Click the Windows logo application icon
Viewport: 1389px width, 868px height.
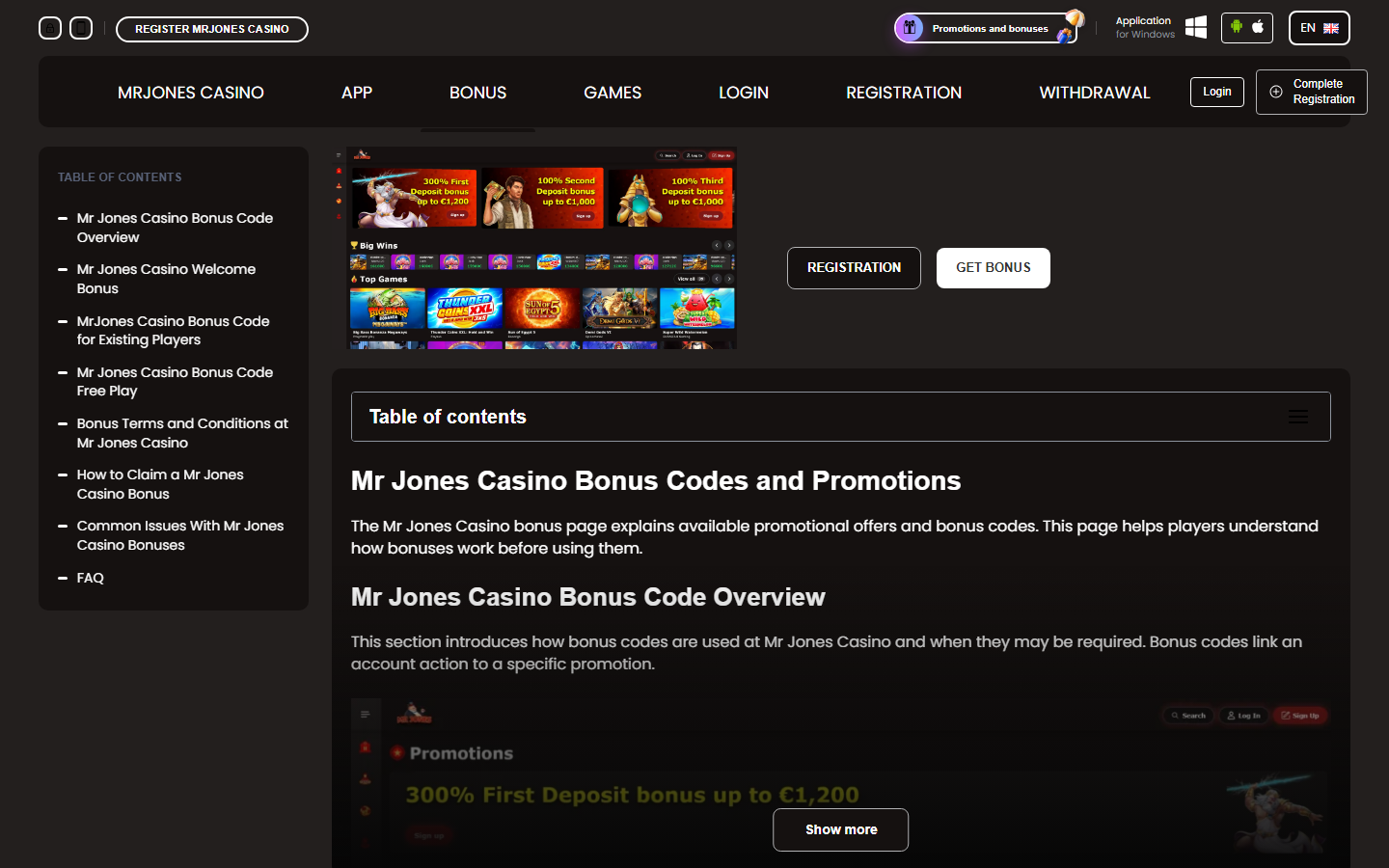[1196, 28]
